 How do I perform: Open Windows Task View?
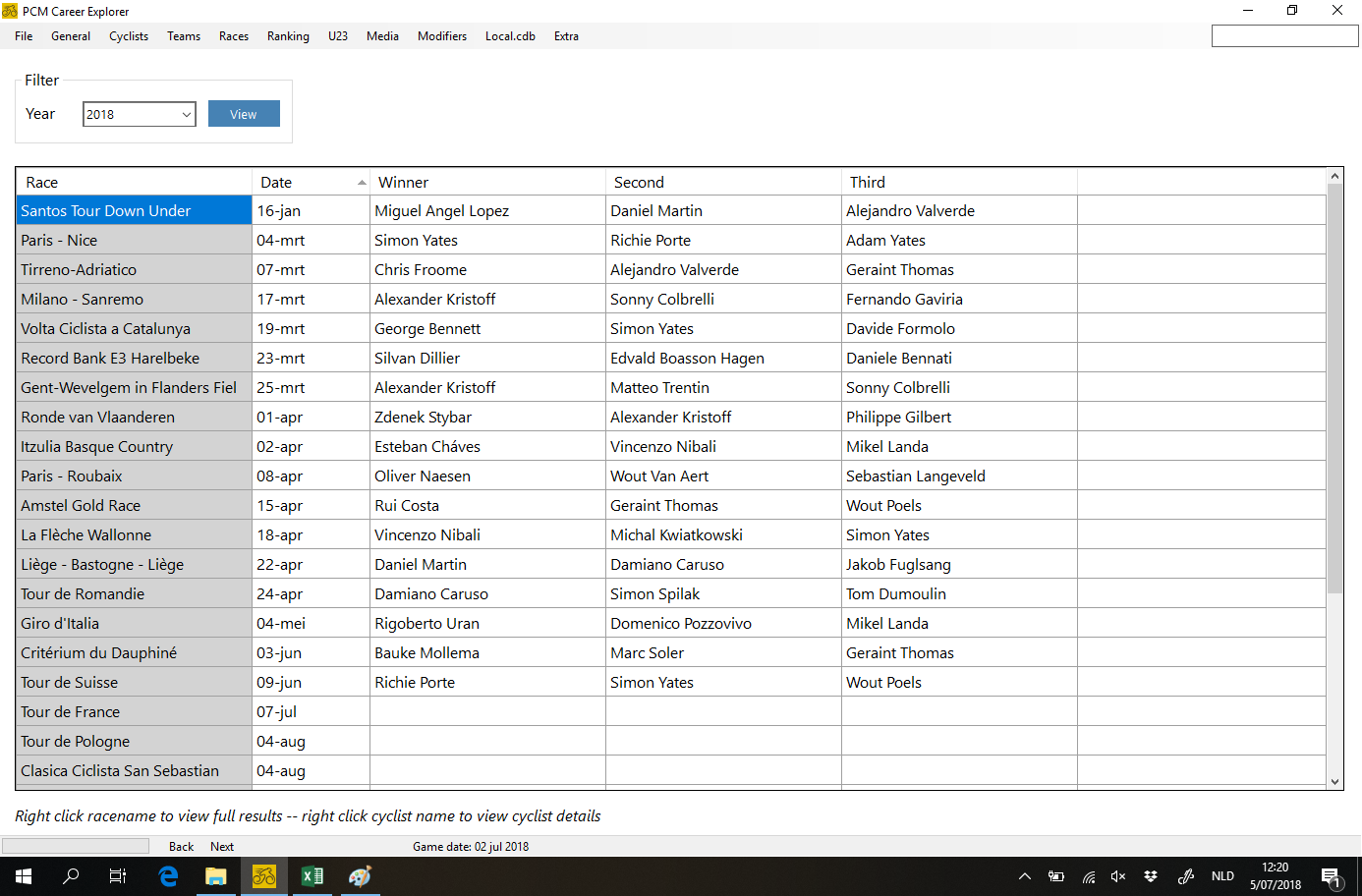[118, 876]
